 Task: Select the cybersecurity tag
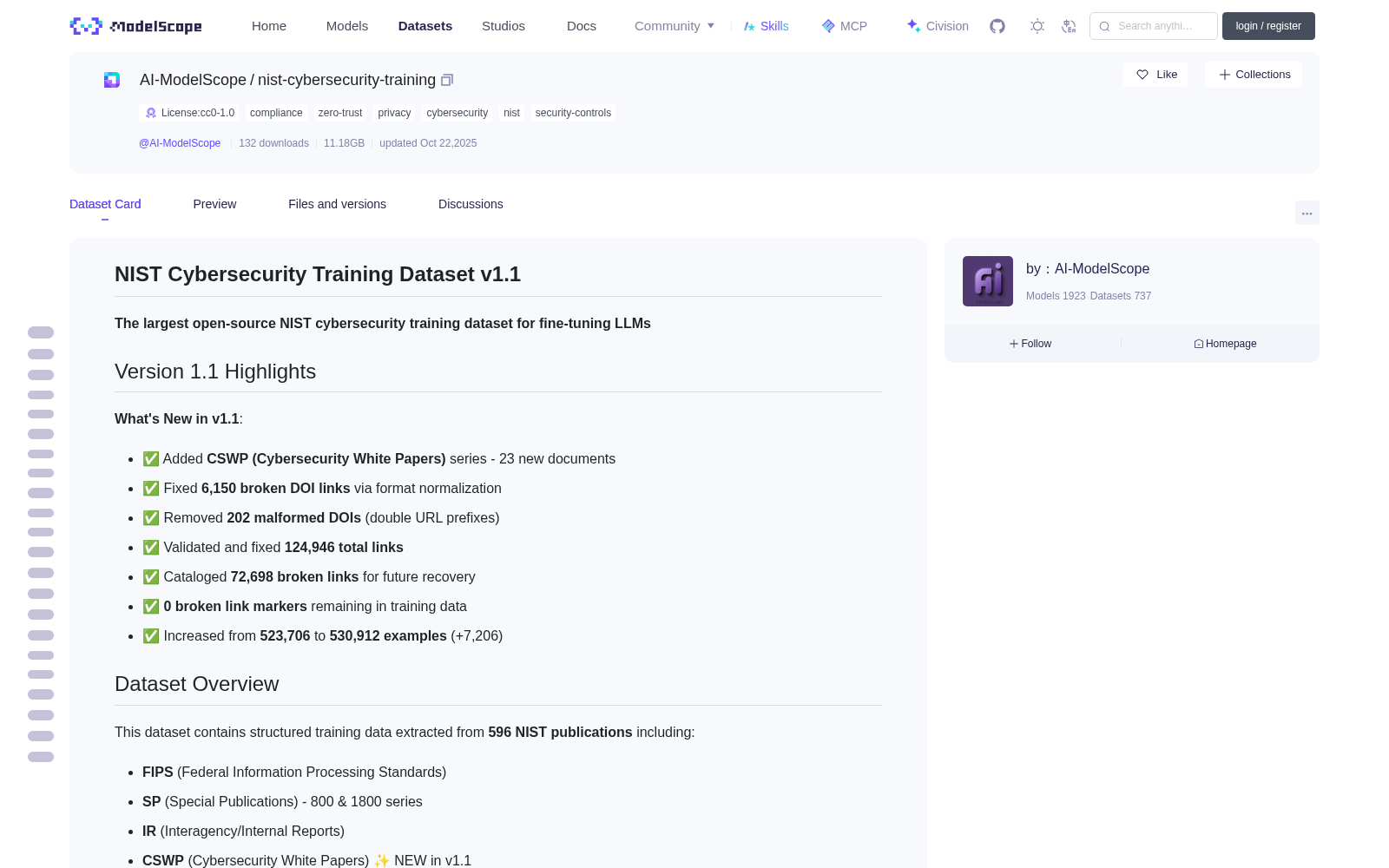pyautogui.click(x=458, y=113)
